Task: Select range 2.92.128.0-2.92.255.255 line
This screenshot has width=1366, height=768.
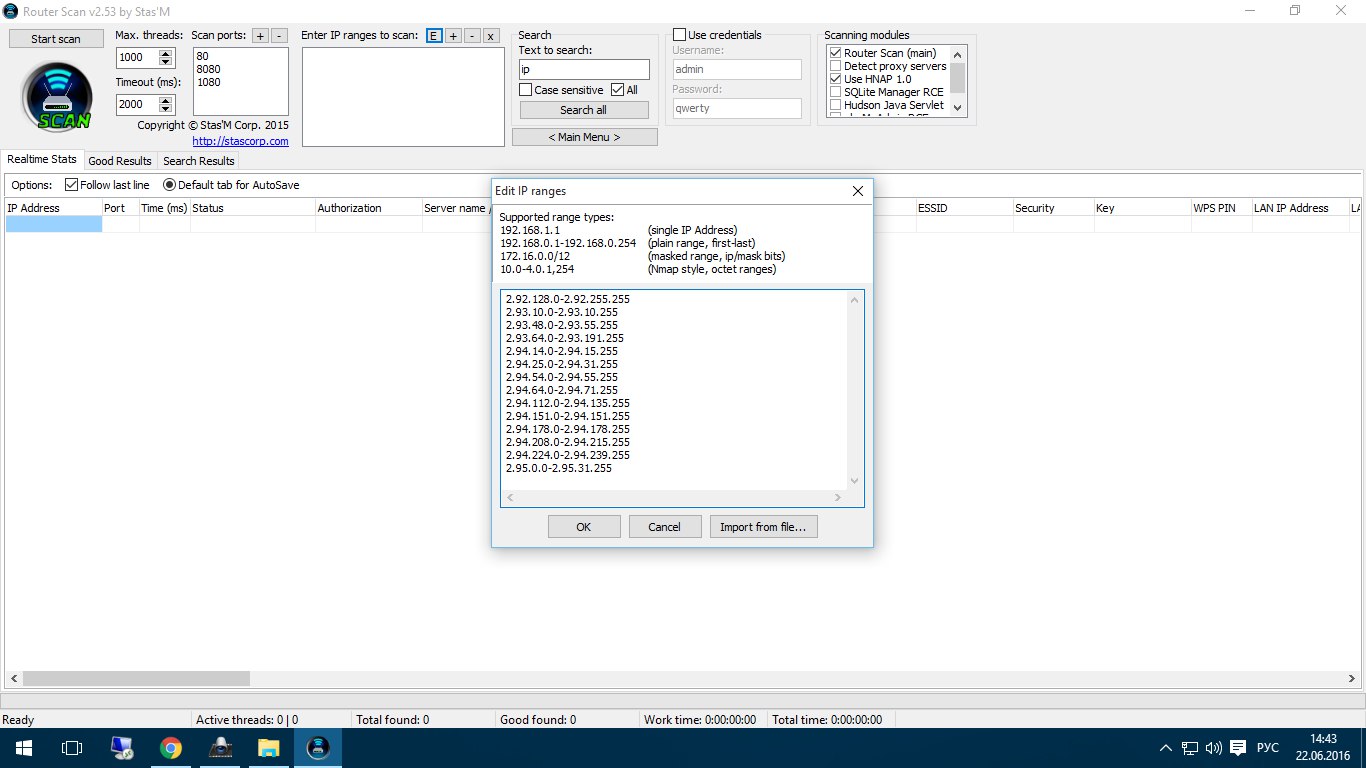Action: coord(568,299)
